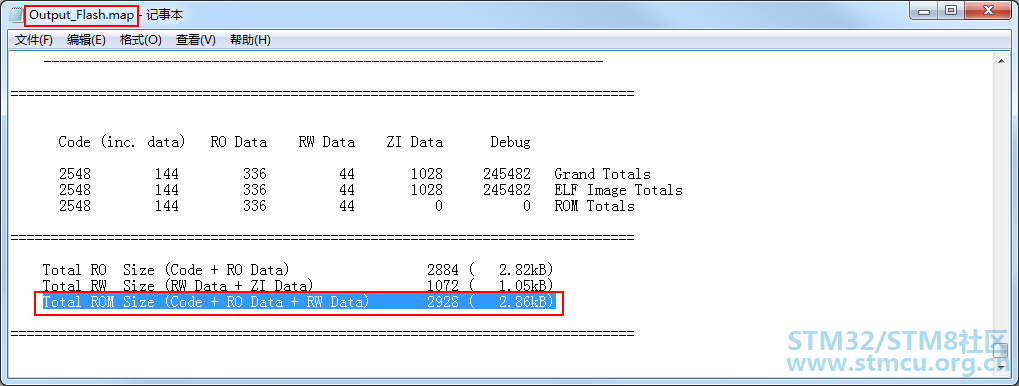Click the vertical scrollbar up arrow

tap(1001, 60)
